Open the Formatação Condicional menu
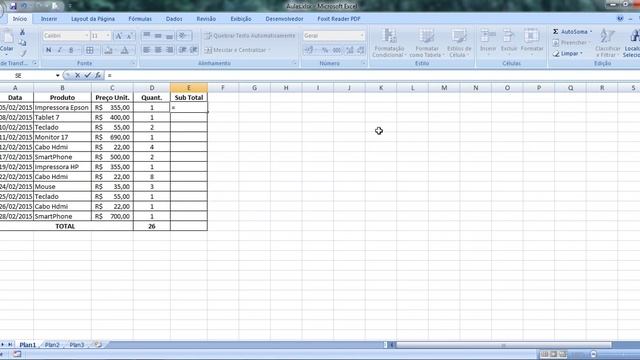Image resolution: width=640 pixels, height=360 pixels. point(389,43)
